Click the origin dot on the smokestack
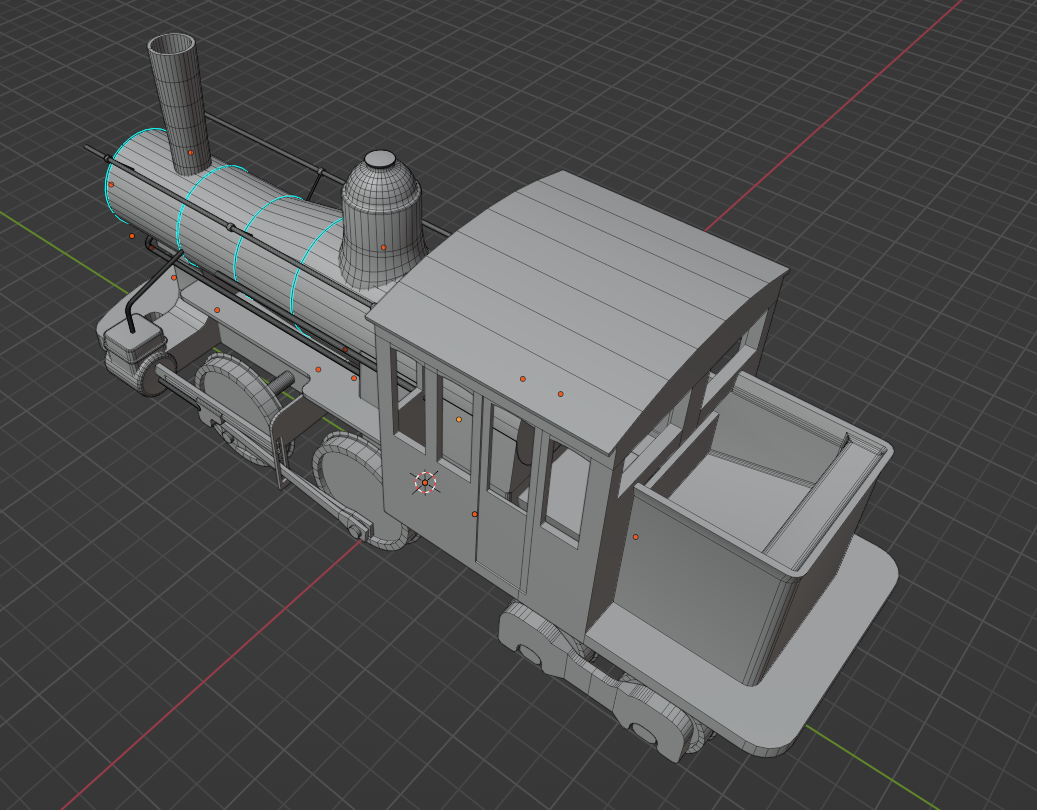The image size is (1037, 810). click(191, 152)
